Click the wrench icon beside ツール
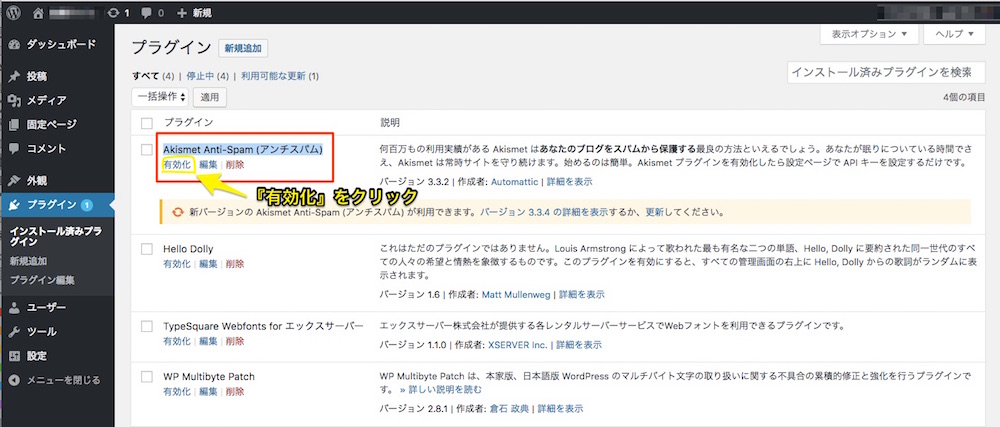Viewport: 1000px width, 427px height. (x=15, y=331)
